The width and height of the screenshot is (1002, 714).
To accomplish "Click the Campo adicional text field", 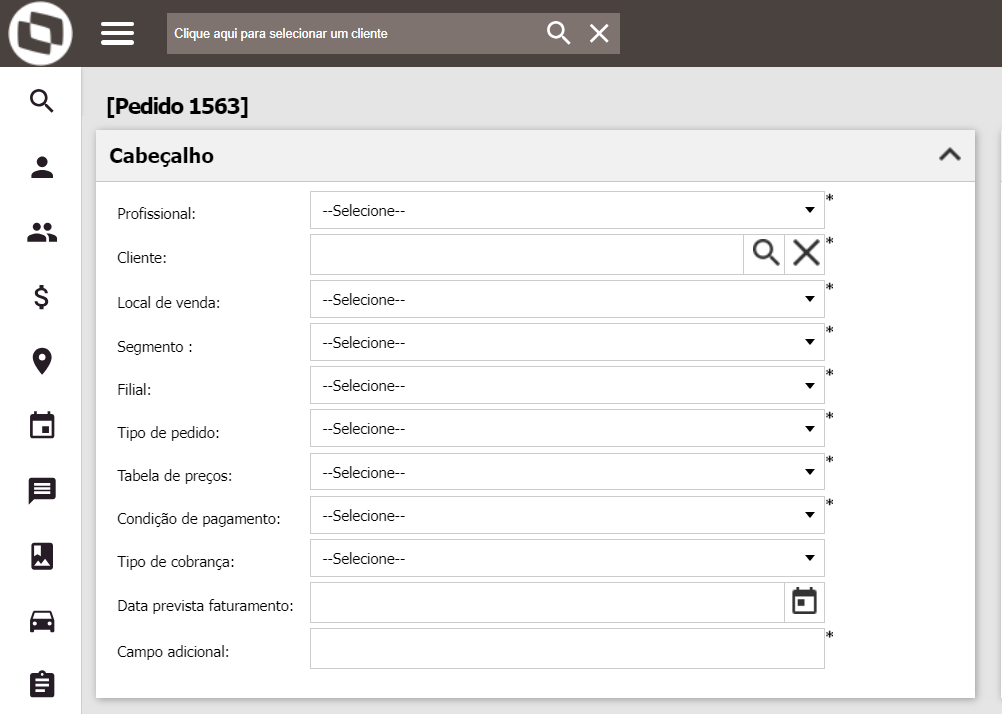I will [x=567, y=649].
